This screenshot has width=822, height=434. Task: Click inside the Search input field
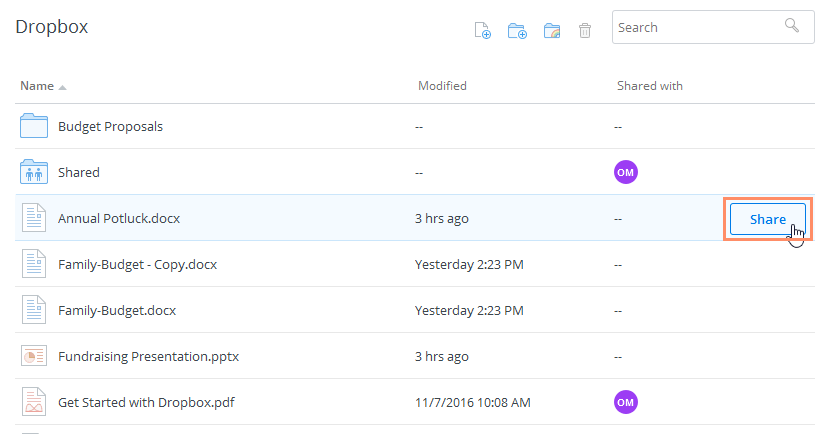[x=695, y=27]
